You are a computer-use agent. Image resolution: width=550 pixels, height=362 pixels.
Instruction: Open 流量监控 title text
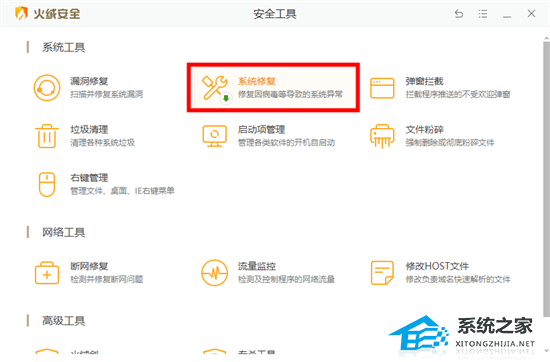(x=257, y=266)
